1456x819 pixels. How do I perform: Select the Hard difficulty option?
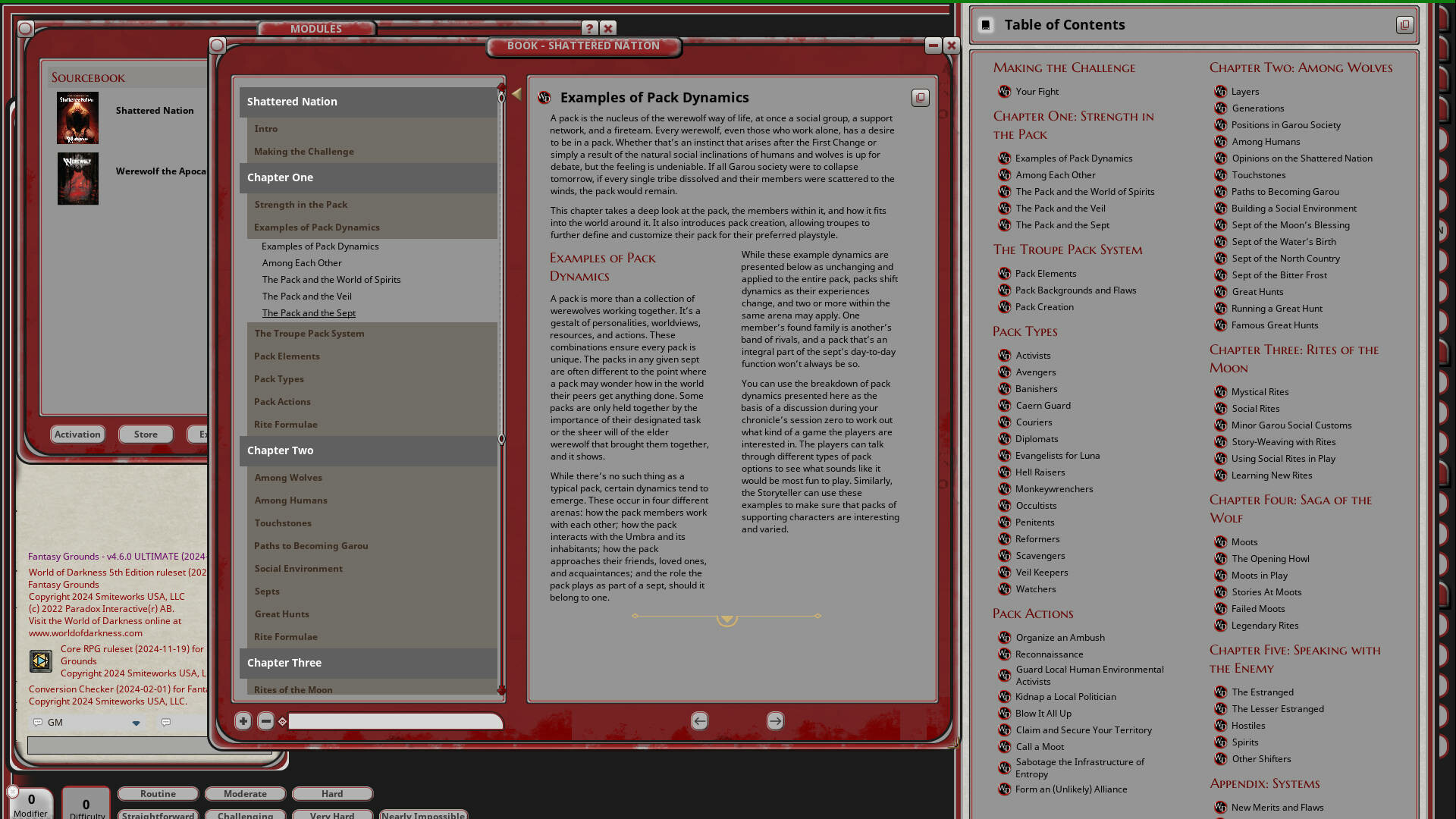[332, 793]
